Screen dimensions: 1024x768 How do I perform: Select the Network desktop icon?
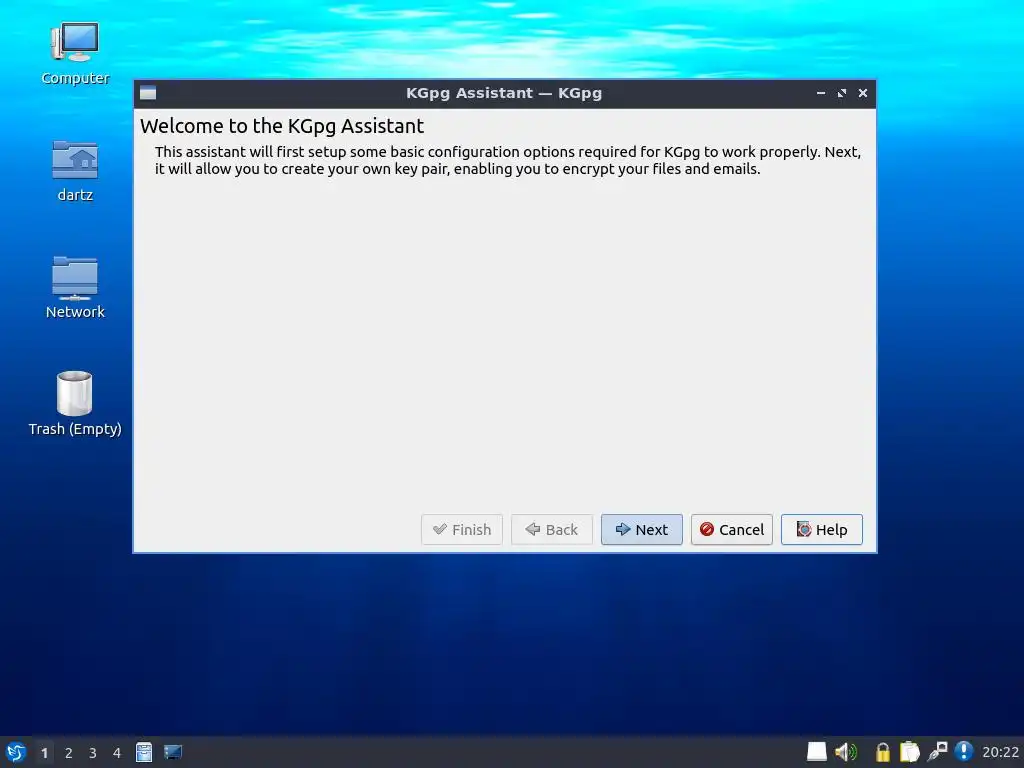[x=75, y=287]
